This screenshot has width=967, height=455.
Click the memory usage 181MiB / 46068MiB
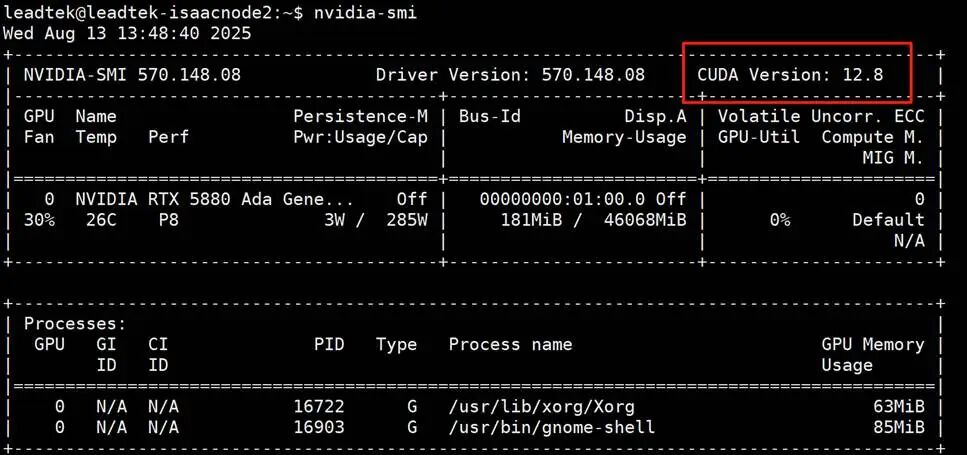click(593, 220)
